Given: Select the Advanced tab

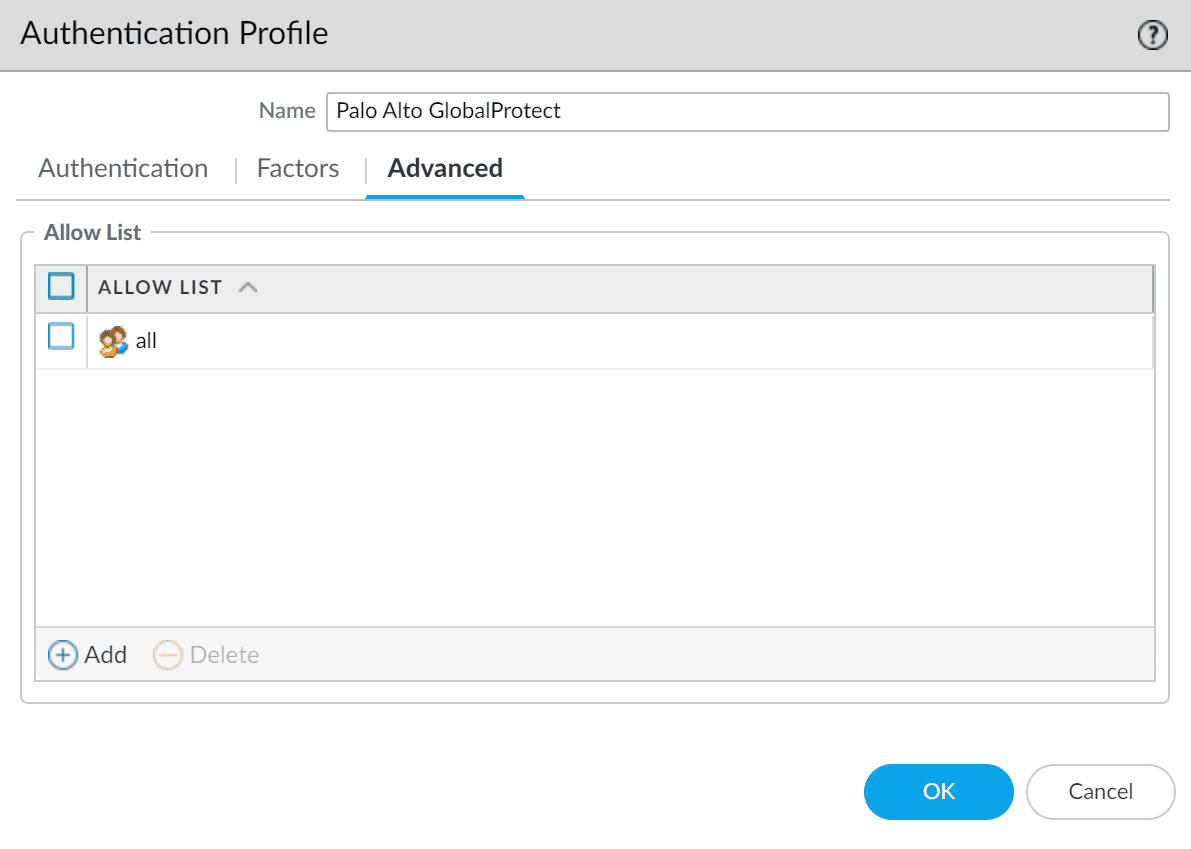Looking at the screenshot, I should tap(445, 168).
